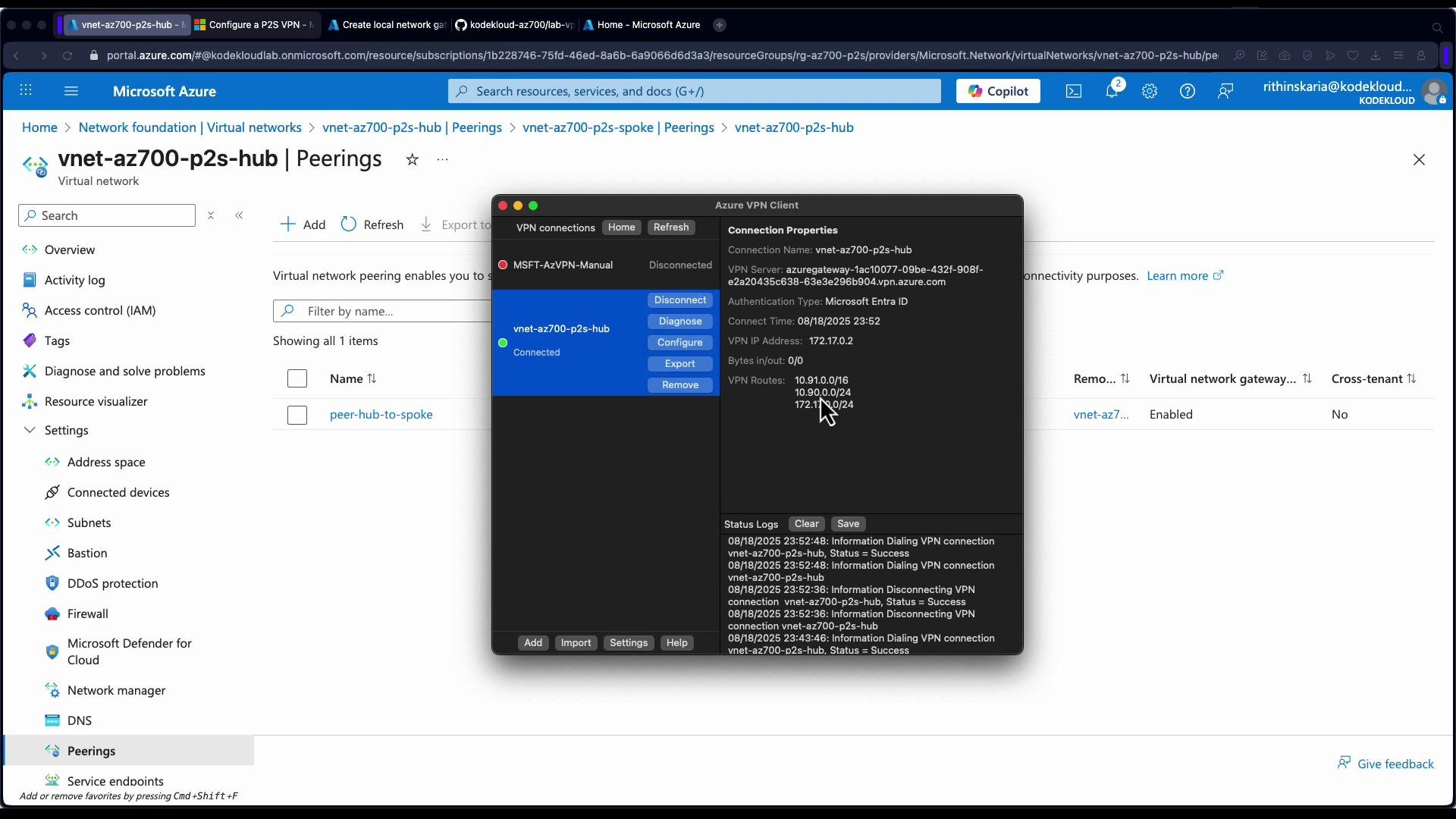Open the vnet-az7... remote network link

[x=1101, y=414]
